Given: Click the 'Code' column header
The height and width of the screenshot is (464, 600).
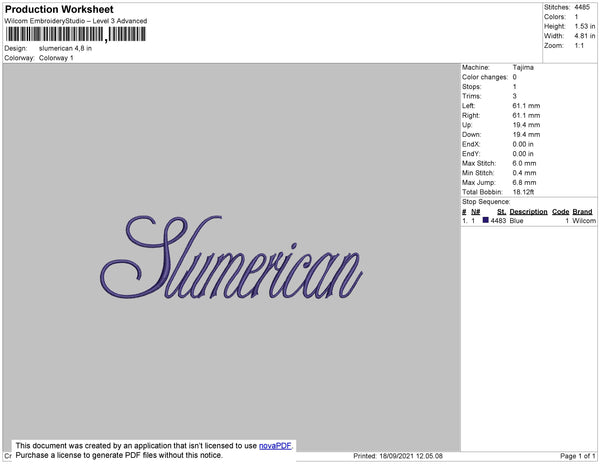Looking at the screenshot, I should [561, 212].
